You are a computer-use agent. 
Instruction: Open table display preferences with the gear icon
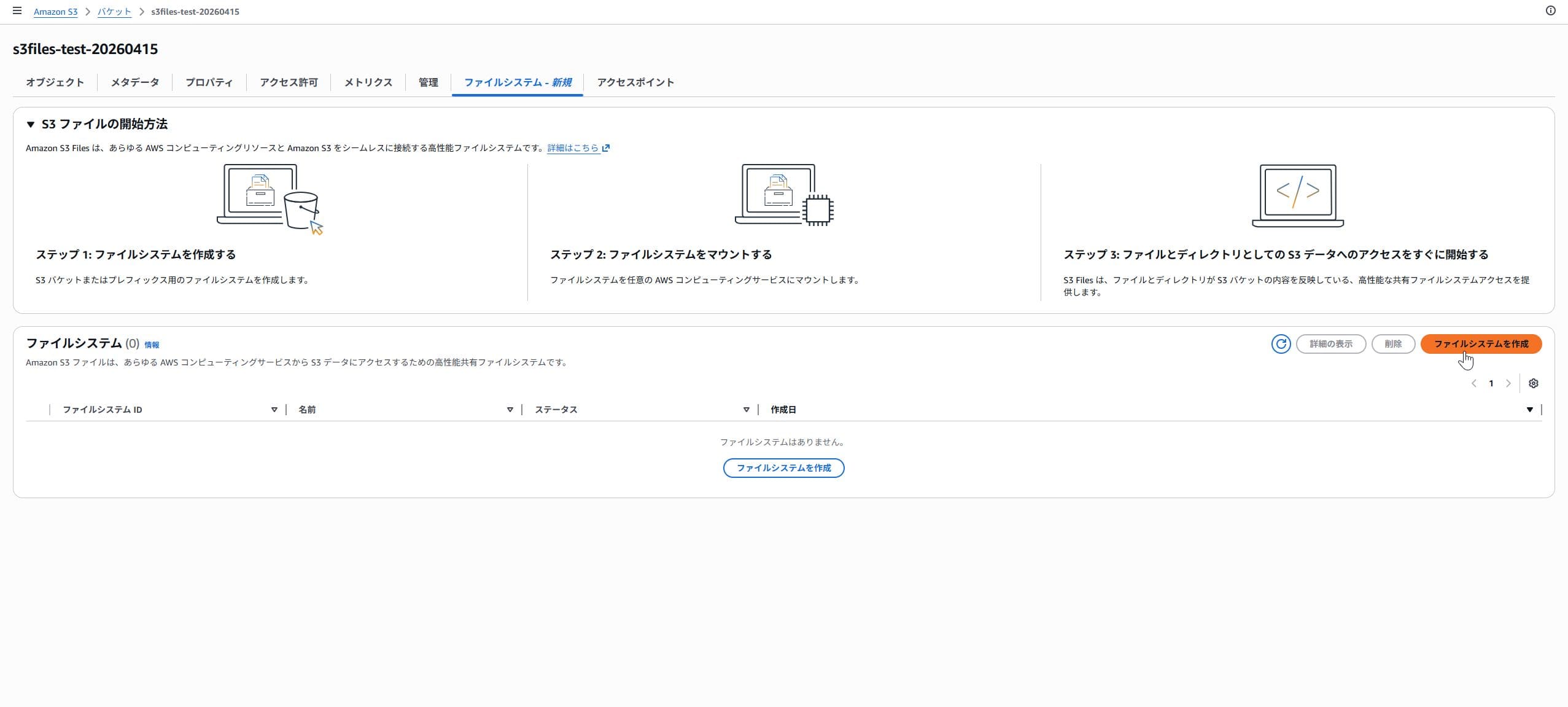click(x=1534, y=383)
